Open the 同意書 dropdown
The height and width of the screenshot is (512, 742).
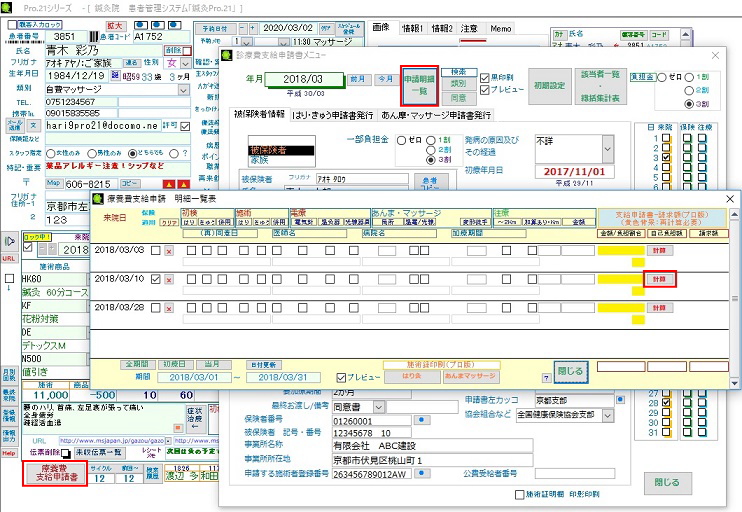click(x=379, y=407)
